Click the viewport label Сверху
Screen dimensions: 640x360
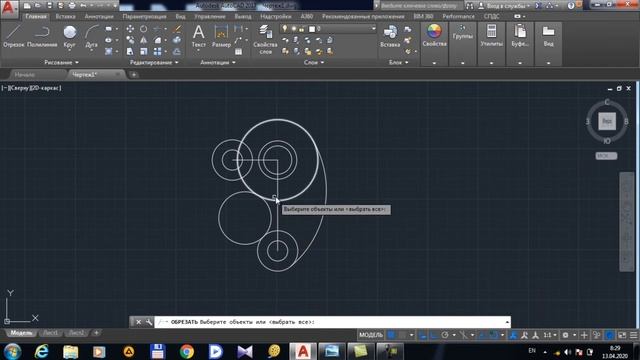19,88
